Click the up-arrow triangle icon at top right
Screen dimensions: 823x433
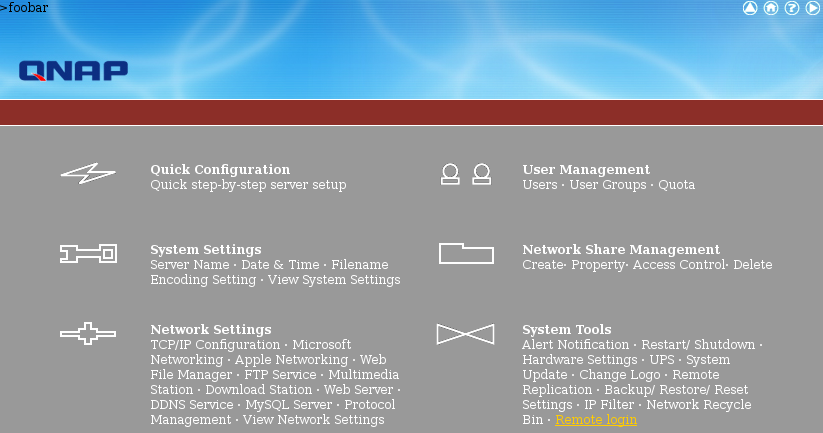coord(750,8)
